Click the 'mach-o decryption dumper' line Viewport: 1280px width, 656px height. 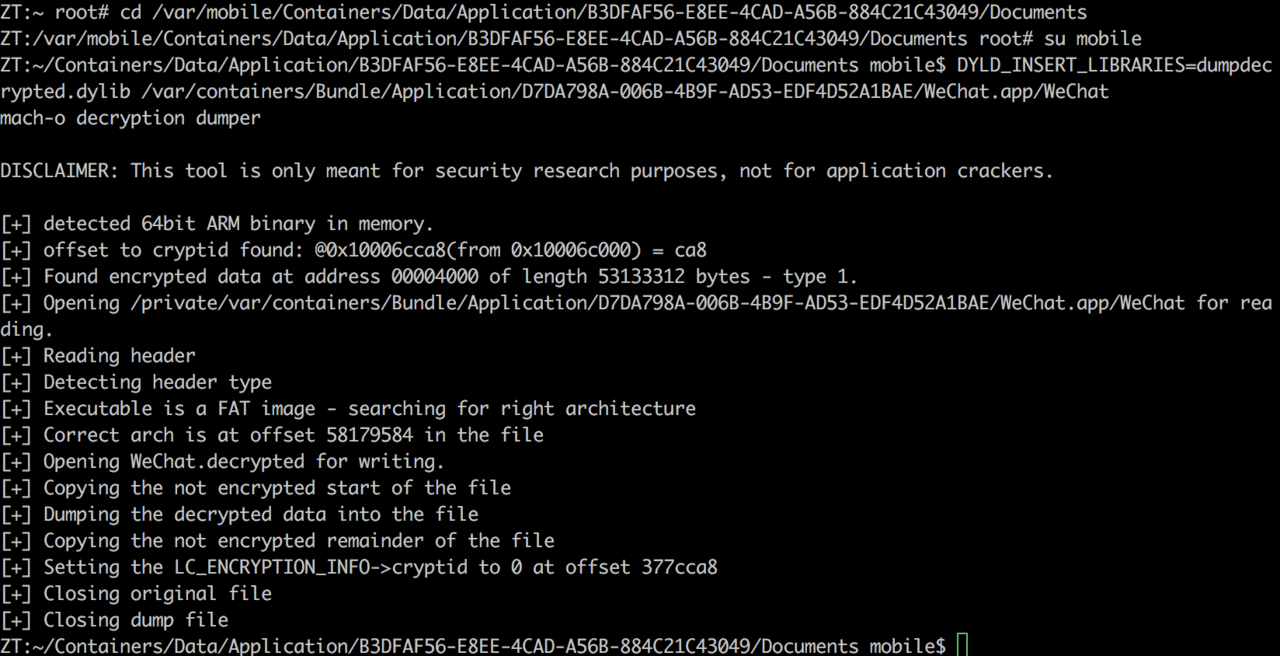pyautogui.click(x=131, y=118)
